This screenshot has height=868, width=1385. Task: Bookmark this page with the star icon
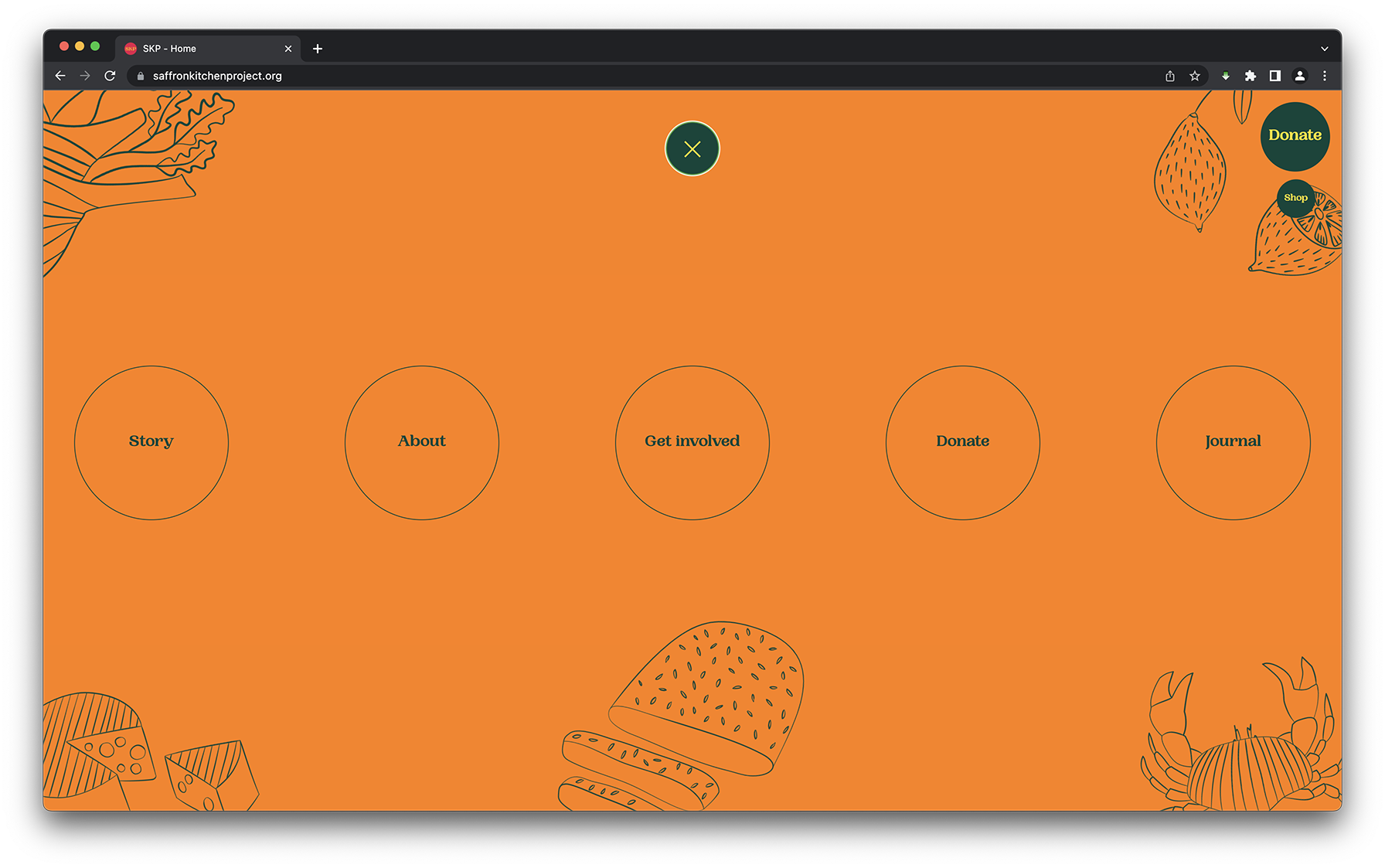1195,76
